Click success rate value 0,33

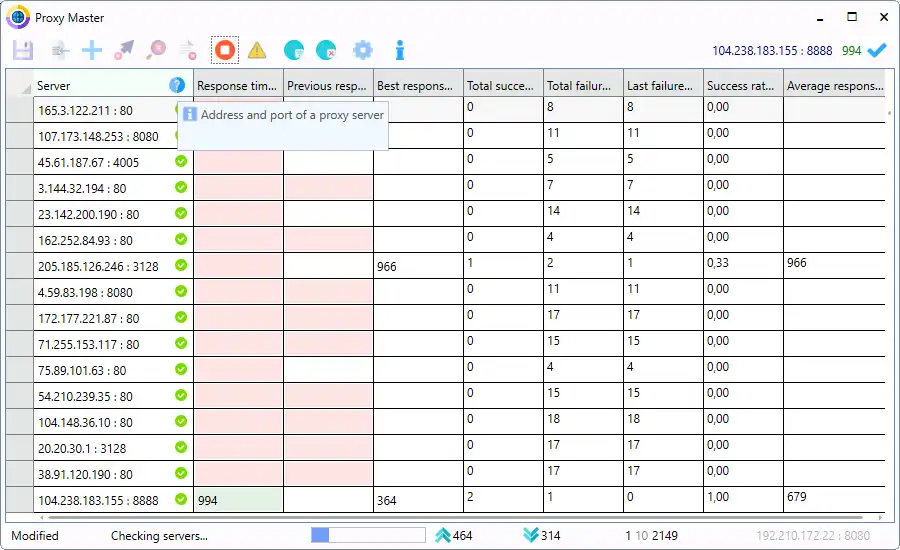pyautogui.click(x=717, y=263)
